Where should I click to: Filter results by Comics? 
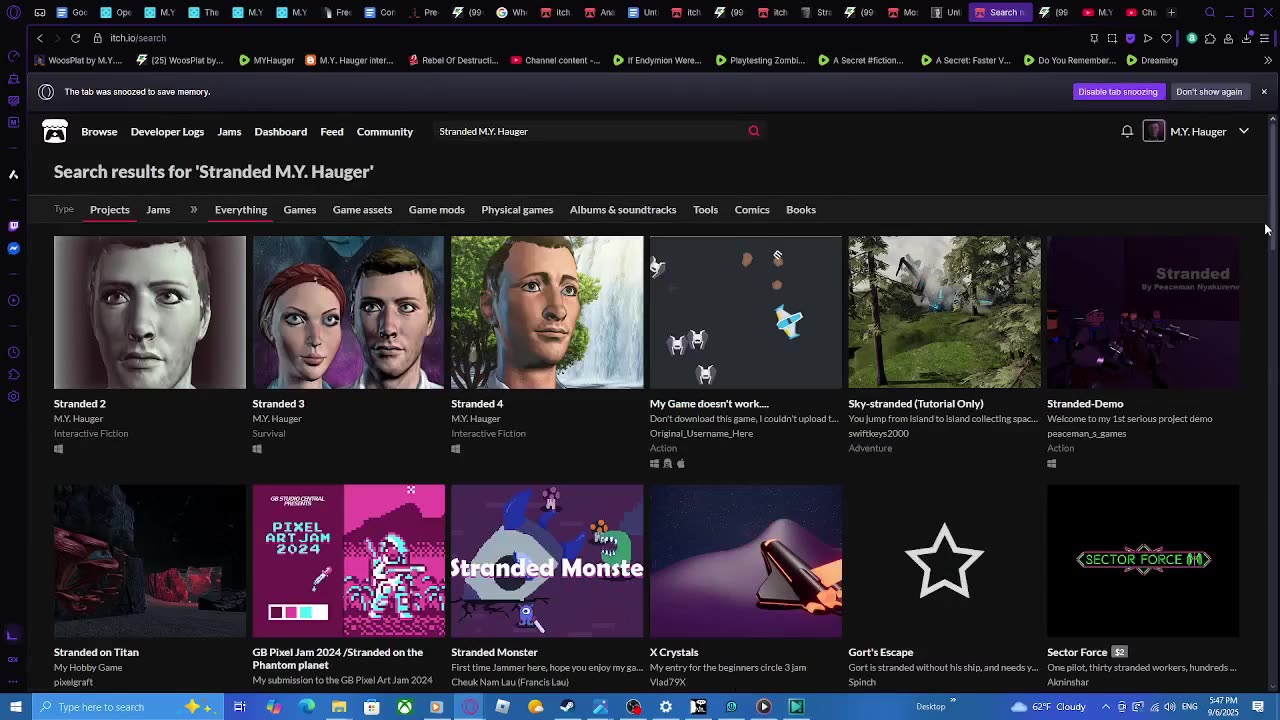tap(752, 210)
